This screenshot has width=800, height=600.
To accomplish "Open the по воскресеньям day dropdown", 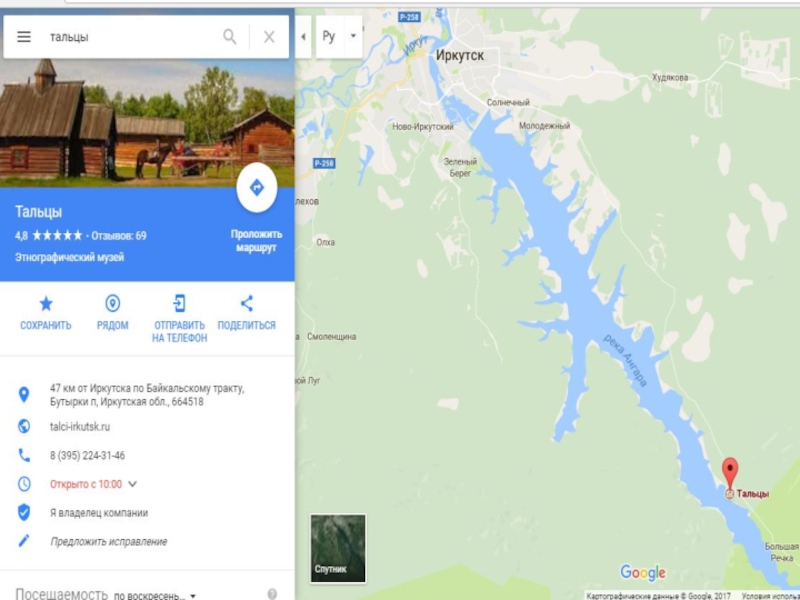I will click(155, 595).
